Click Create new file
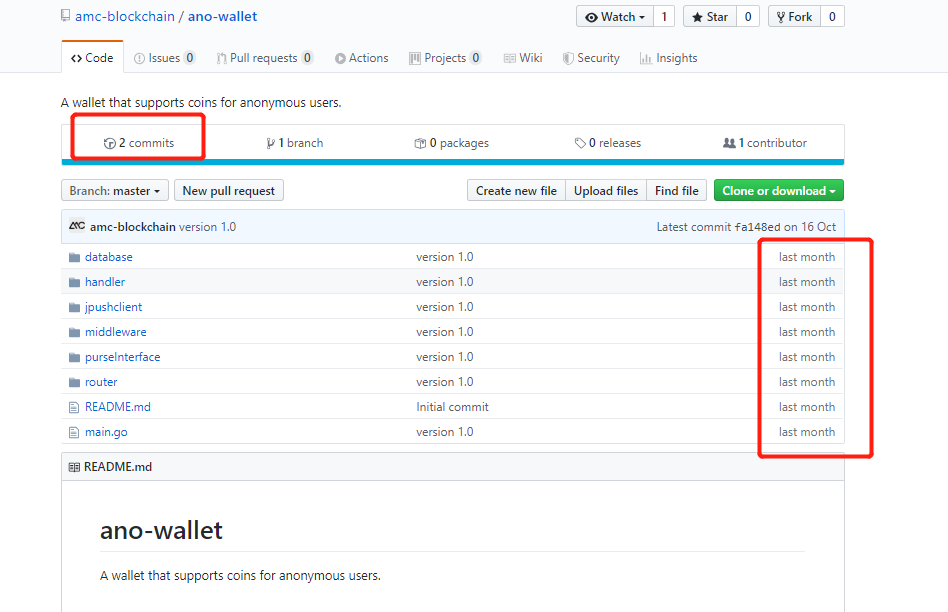 click(516, 190)
